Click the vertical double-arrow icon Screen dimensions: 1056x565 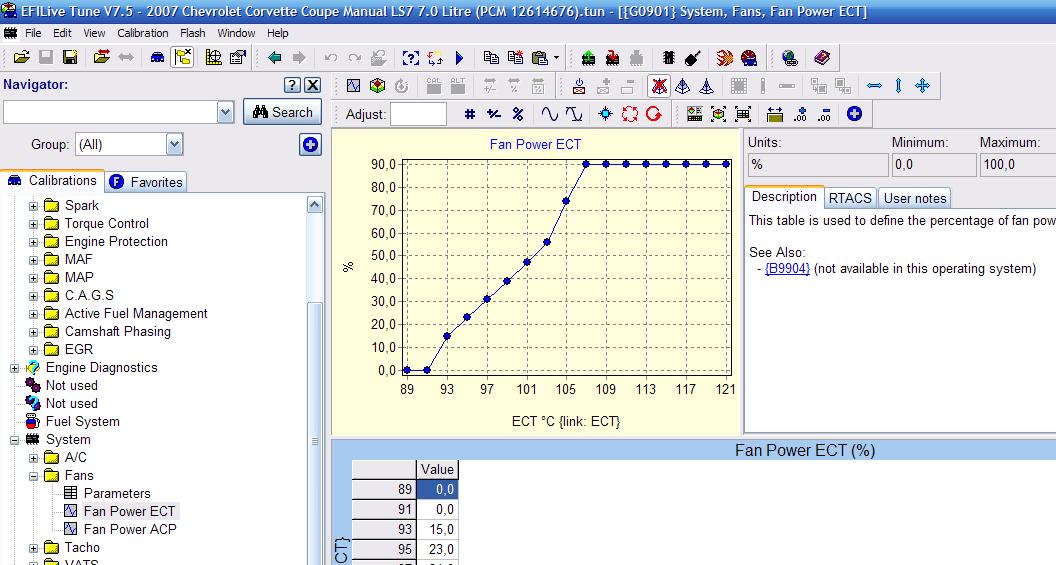898,86
